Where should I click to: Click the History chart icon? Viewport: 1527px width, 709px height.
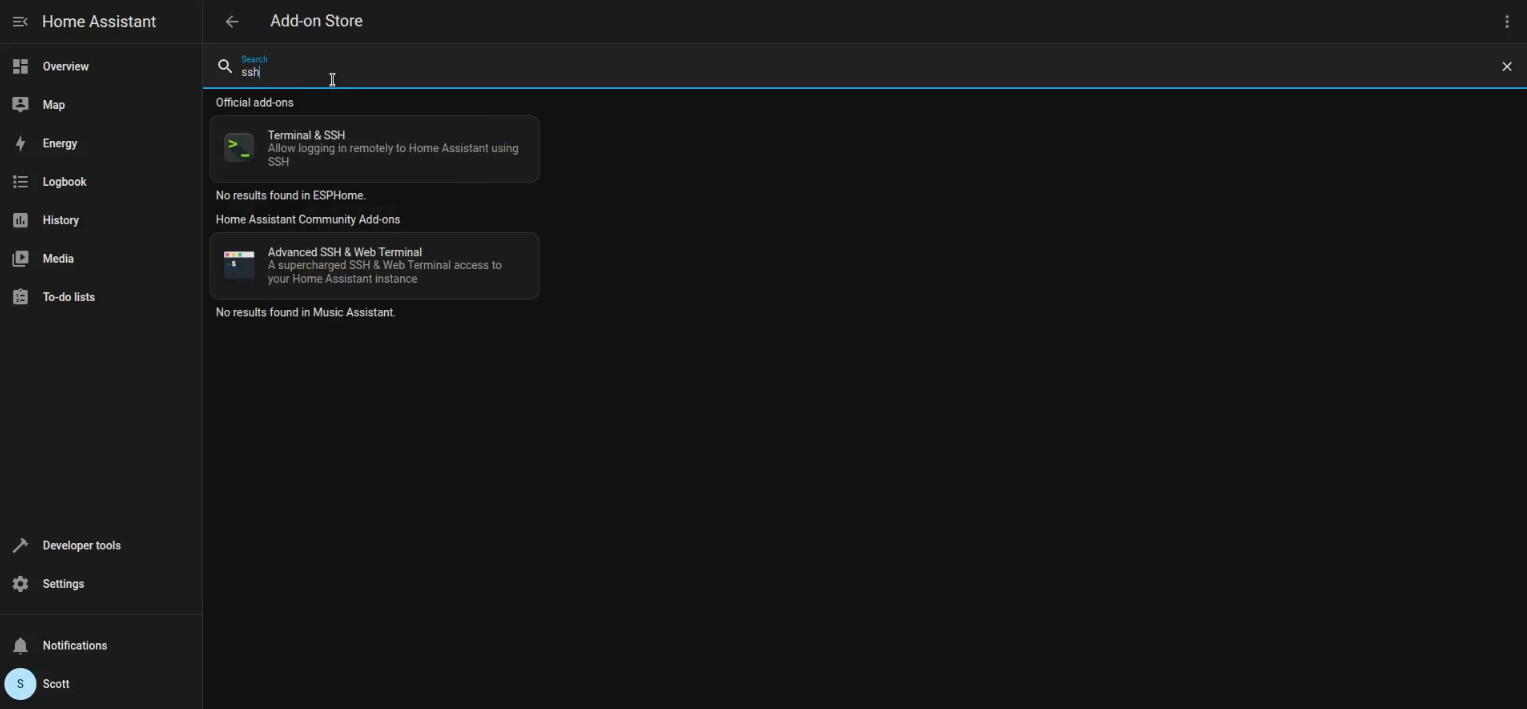20,220
